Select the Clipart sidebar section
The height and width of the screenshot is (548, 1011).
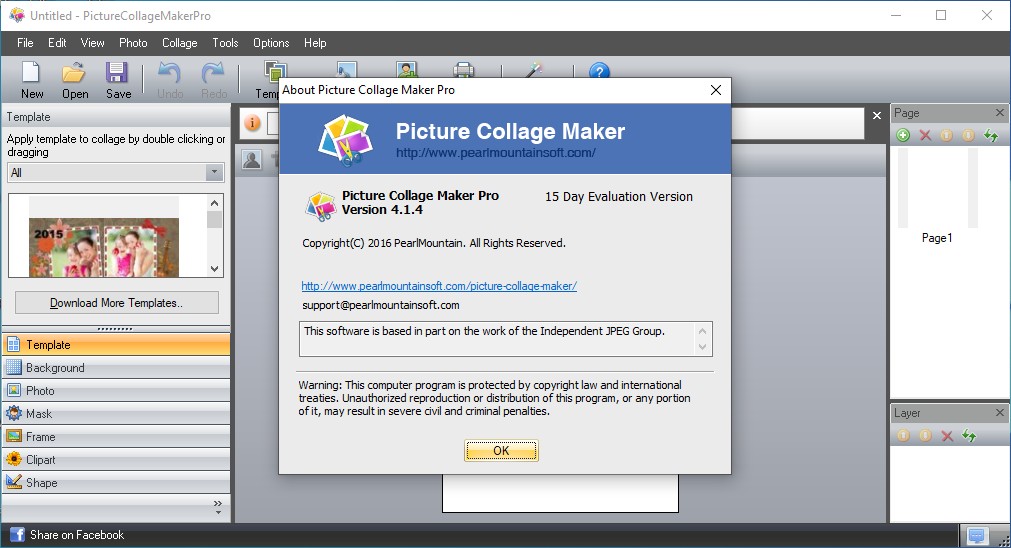pyautogui.click(x=116, y=460)
